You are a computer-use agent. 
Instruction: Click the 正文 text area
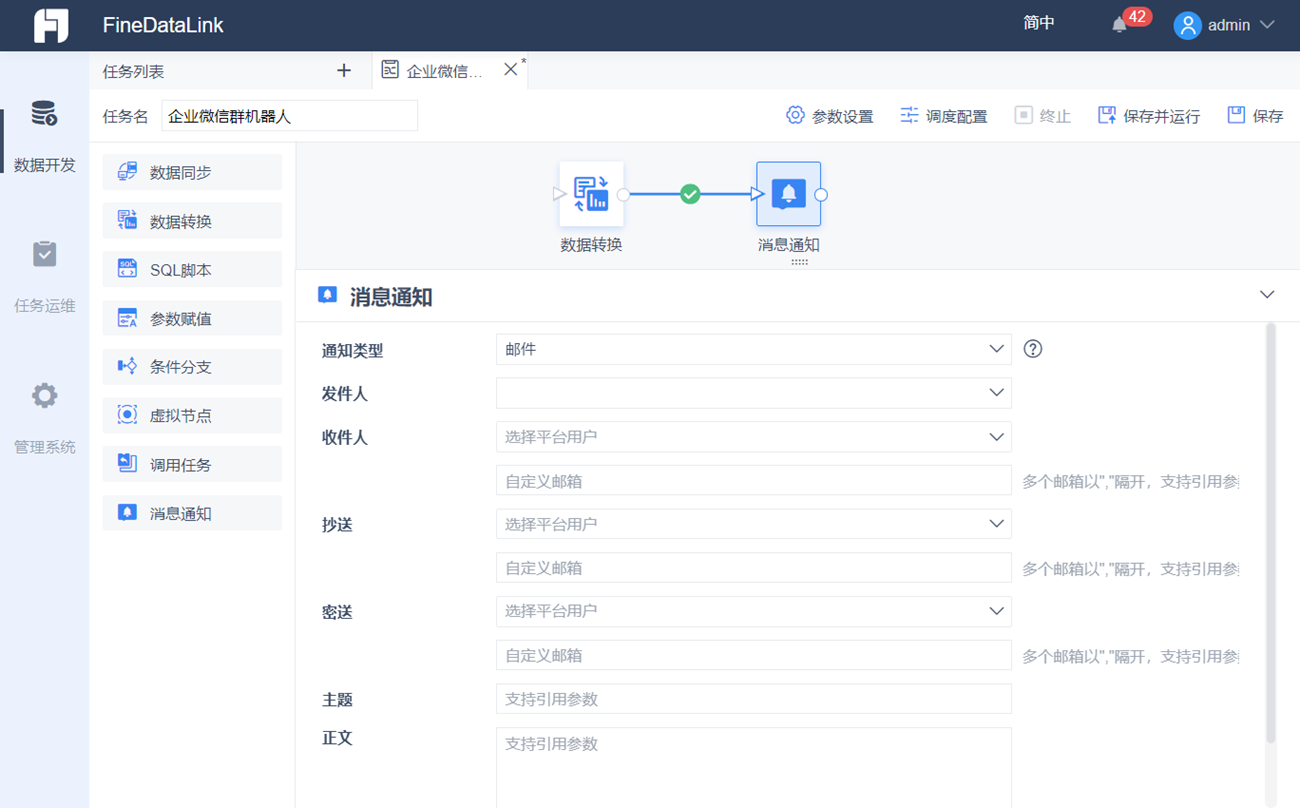pos(753,767)
